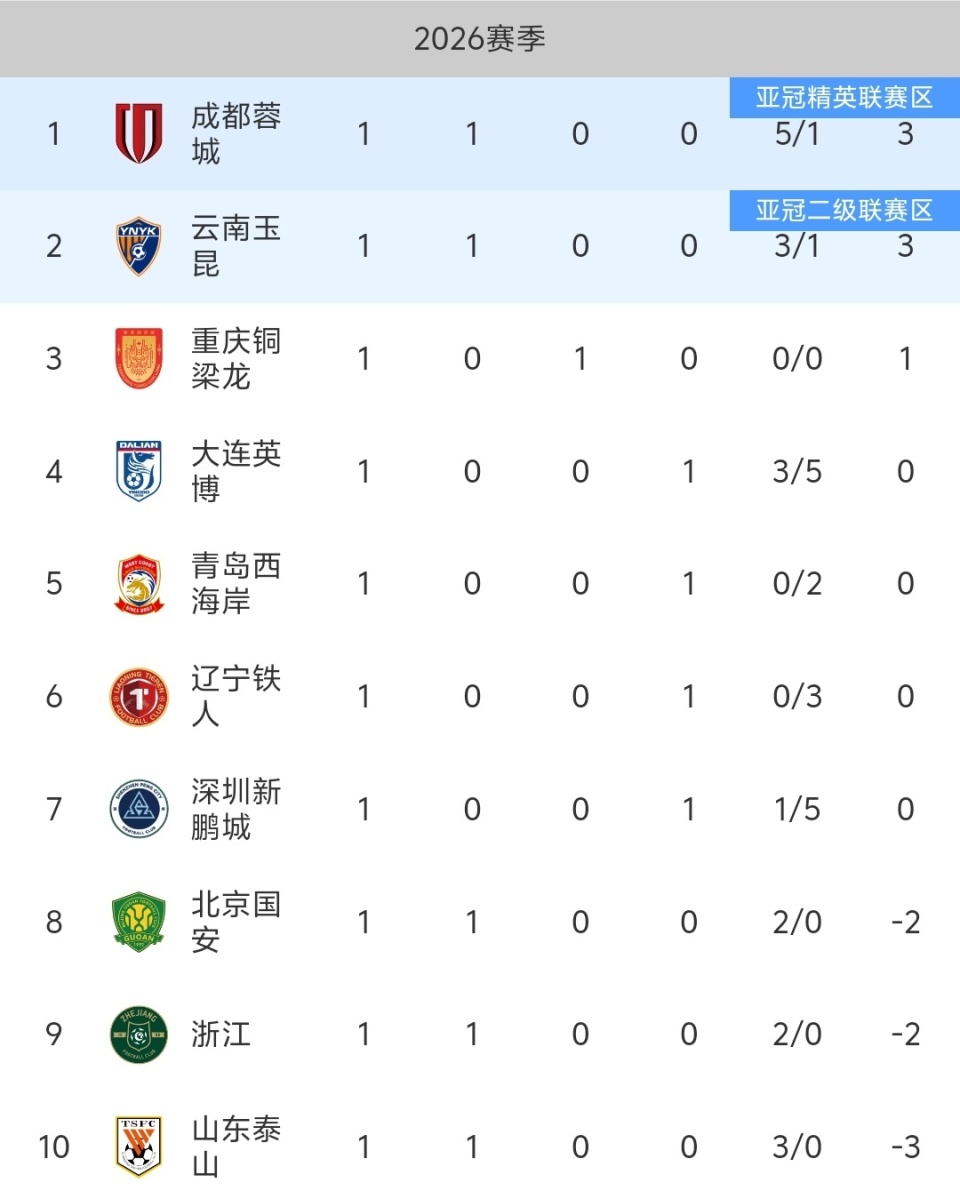Click the 亚冠二级联赛区 blue label

(x=844, y=211)
